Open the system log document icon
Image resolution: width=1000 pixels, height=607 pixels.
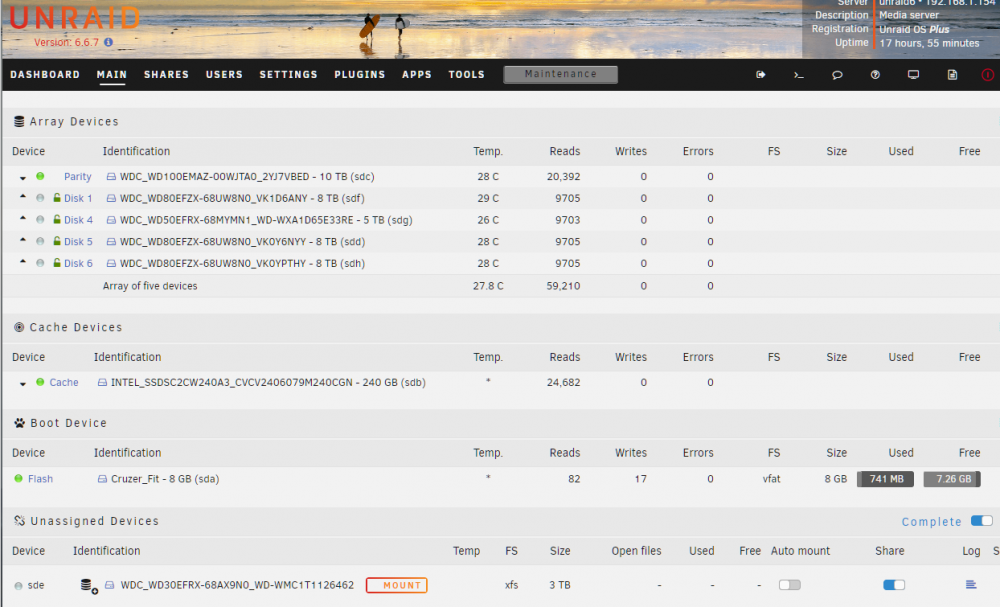click(952, 75)
